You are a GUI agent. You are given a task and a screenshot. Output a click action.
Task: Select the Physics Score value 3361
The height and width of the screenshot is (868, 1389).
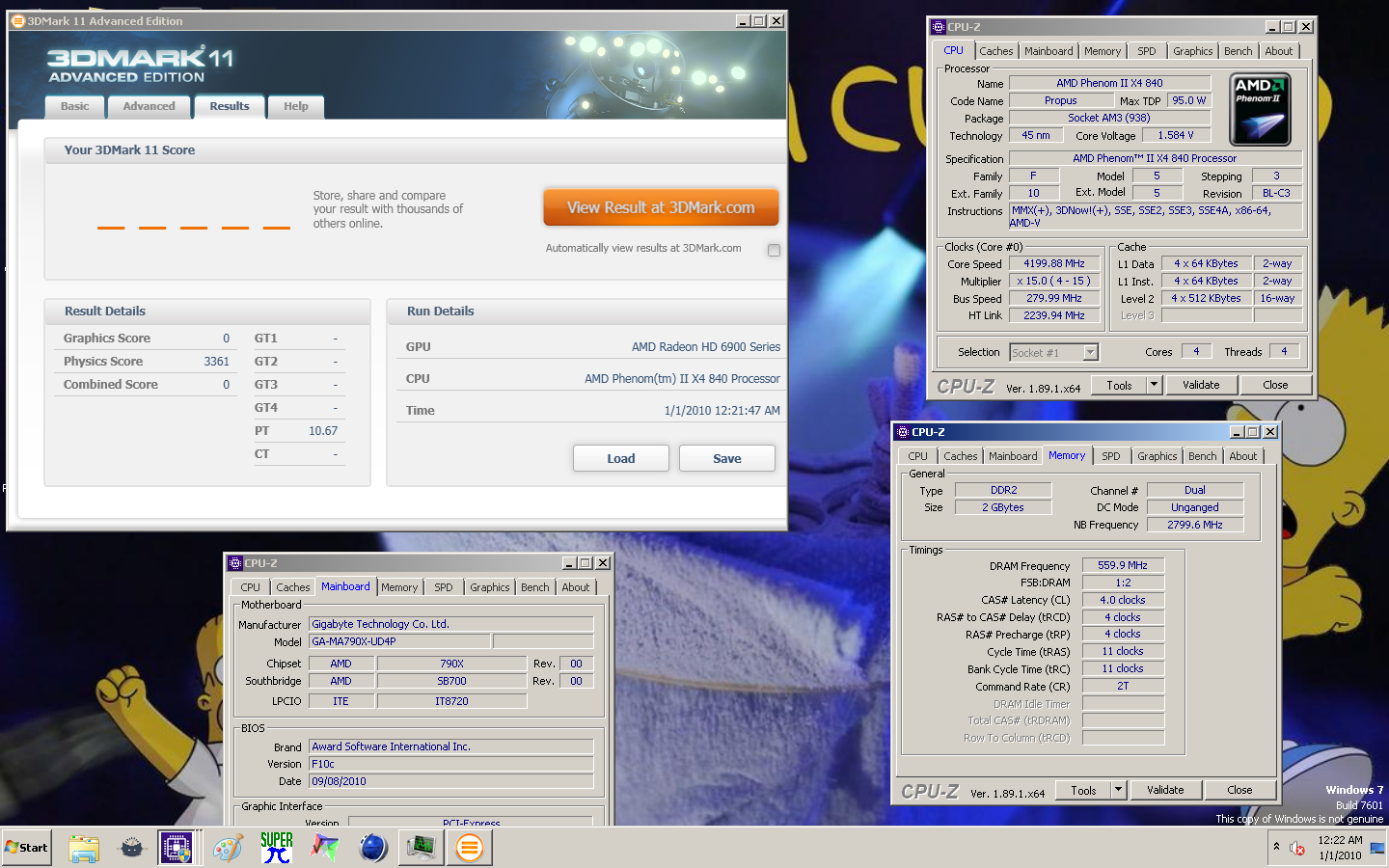[216, 362]
